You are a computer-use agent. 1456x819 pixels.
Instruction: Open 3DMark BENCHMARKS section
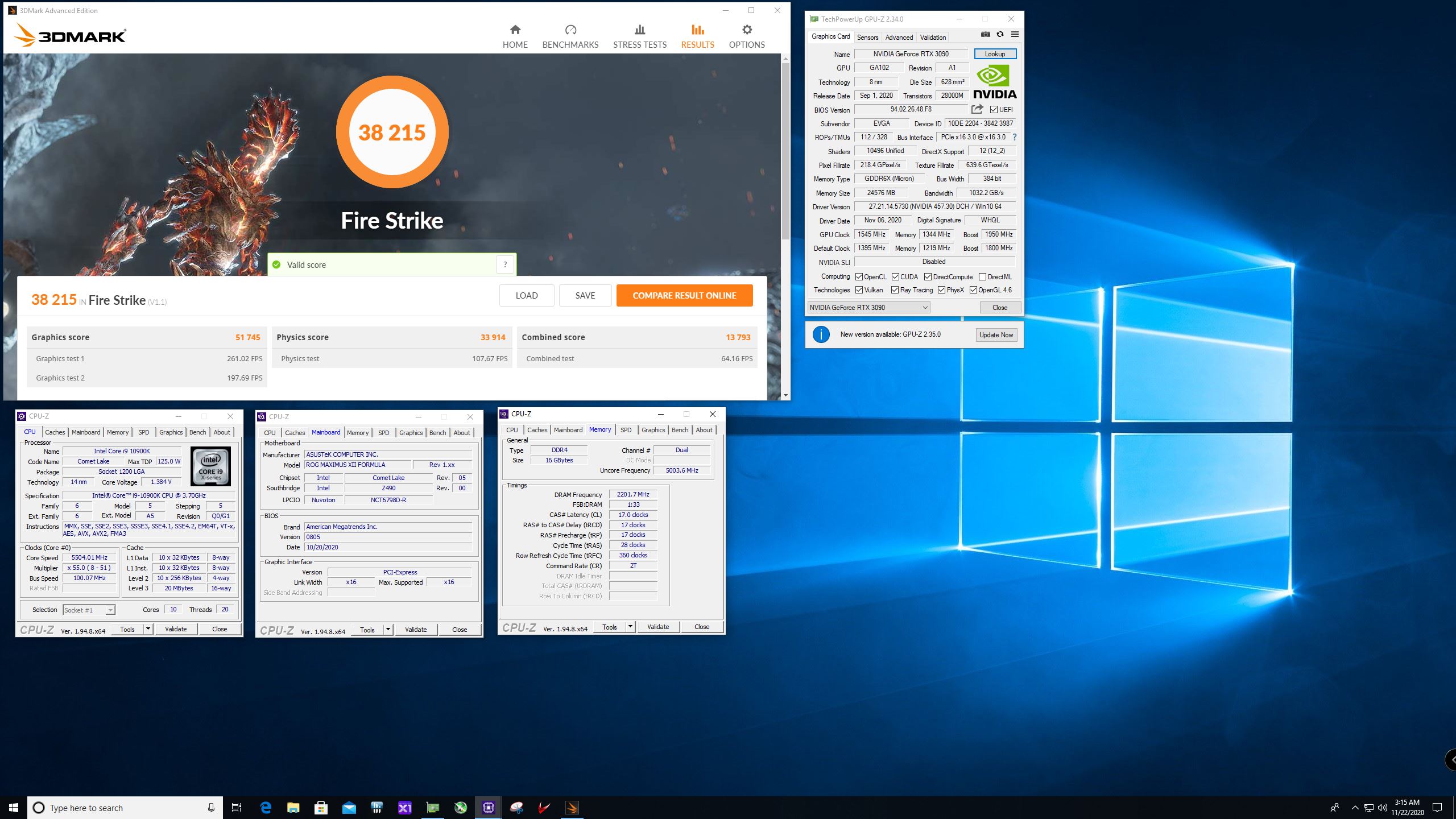570,37
